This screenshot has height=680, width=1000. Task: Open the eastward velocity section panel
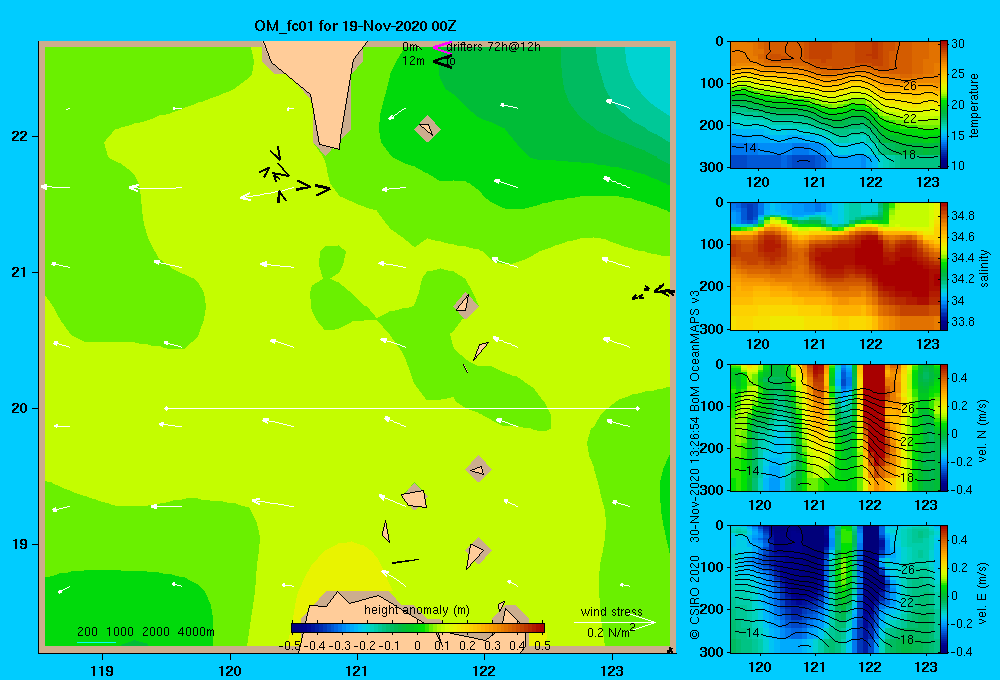tap(835, 589)
